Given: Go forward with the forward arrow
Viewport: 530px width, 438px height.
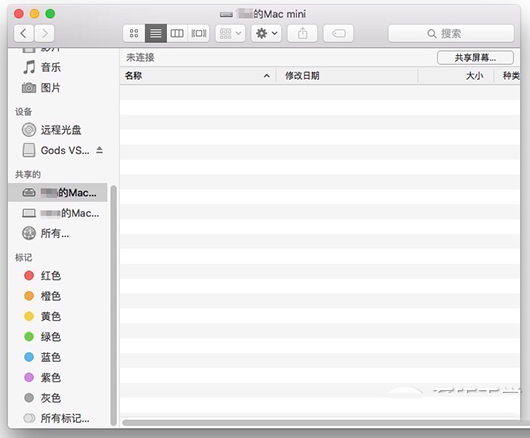Looking at the screenshot, I should (x=44, y=33).
